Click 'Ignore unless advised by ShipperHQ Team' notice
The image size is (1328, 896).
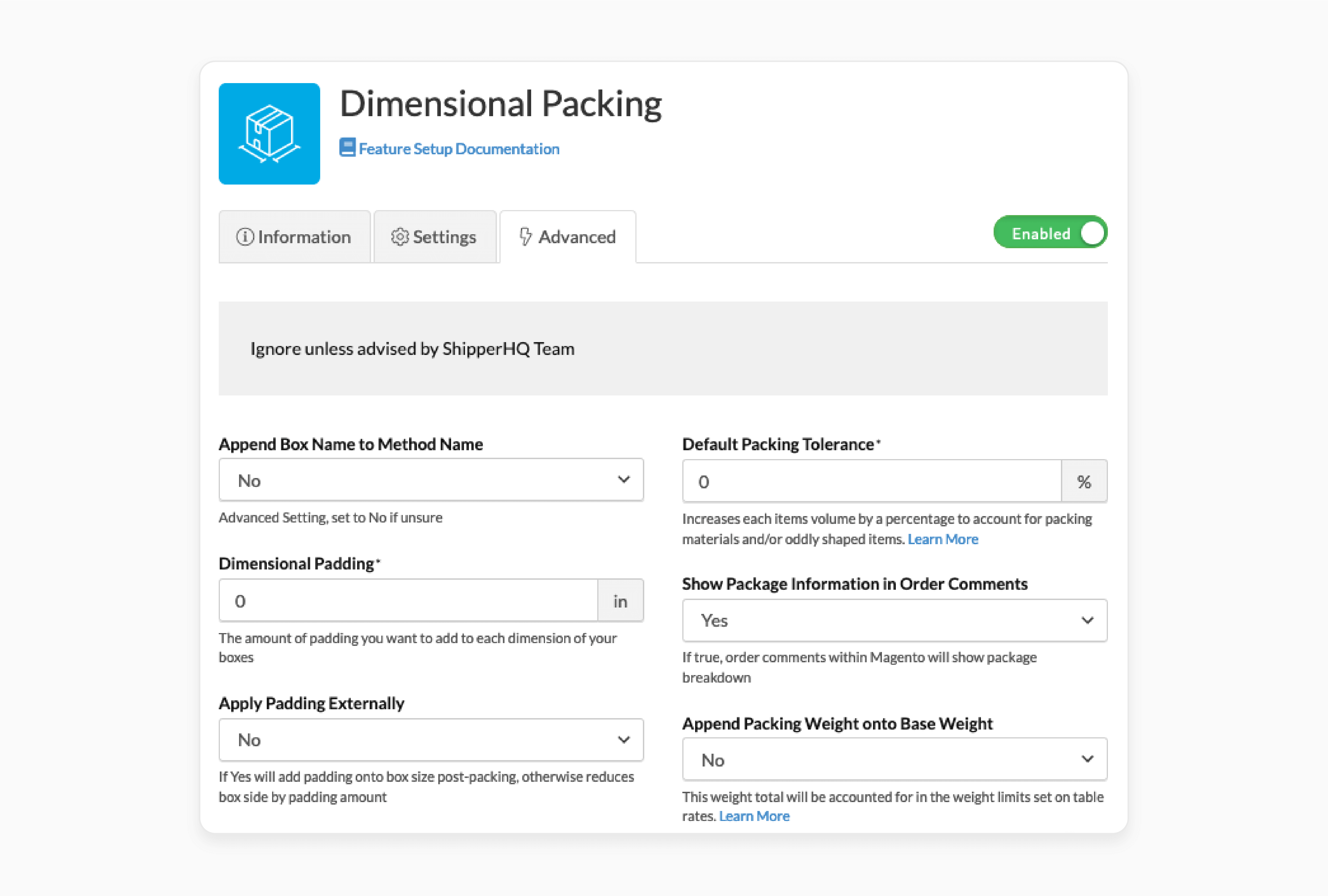663,349
